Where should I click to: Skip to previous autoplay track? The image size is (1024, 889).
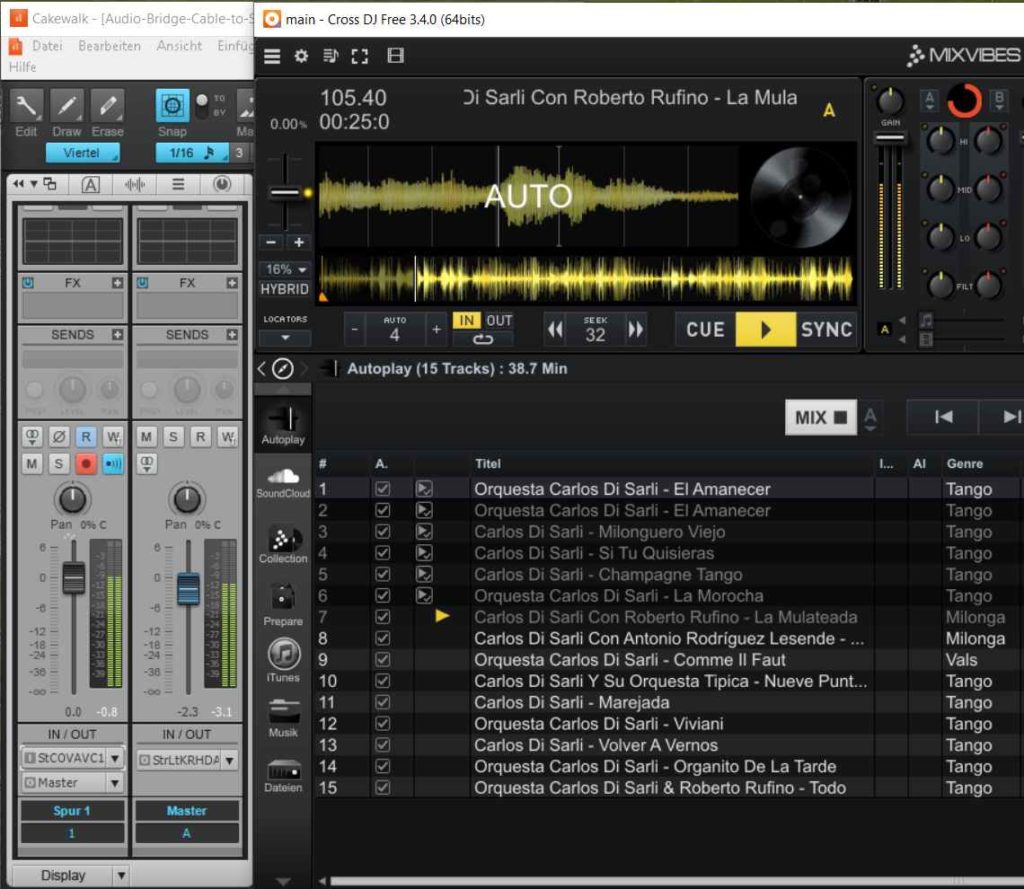pos(943,417)
